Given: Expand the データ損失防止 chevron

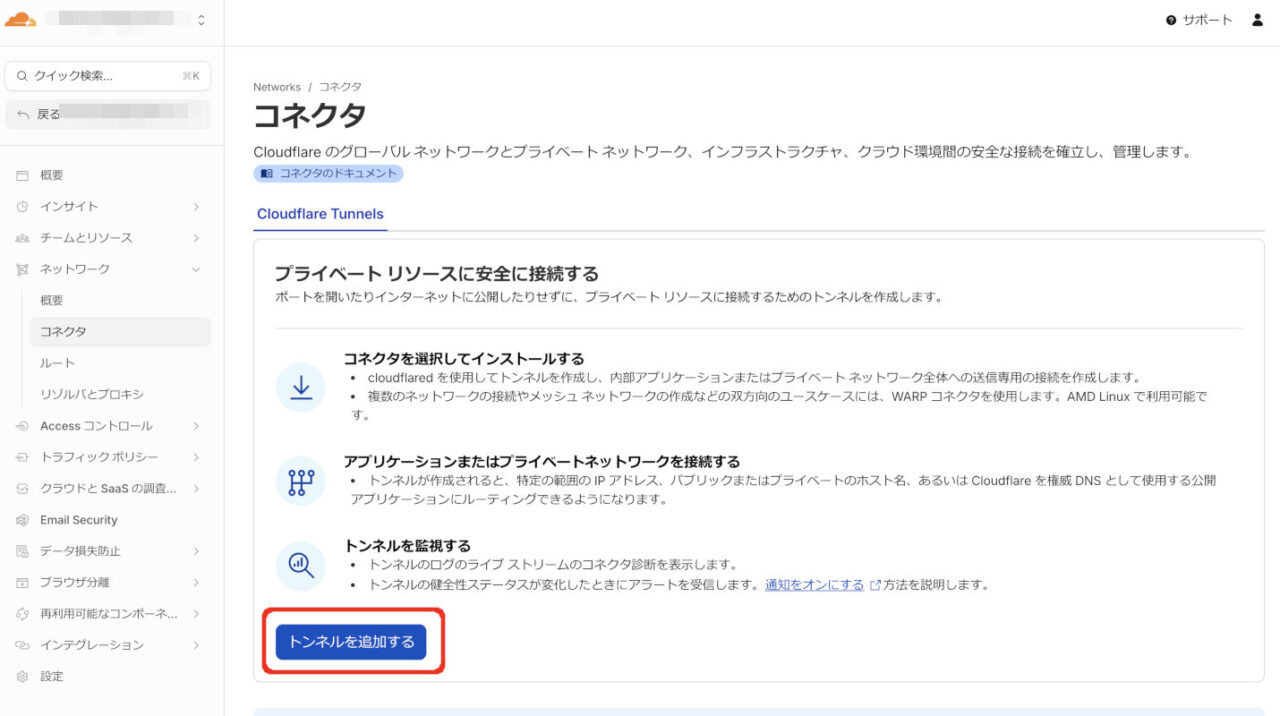Looking at the screenshot, I should [196, 551].
